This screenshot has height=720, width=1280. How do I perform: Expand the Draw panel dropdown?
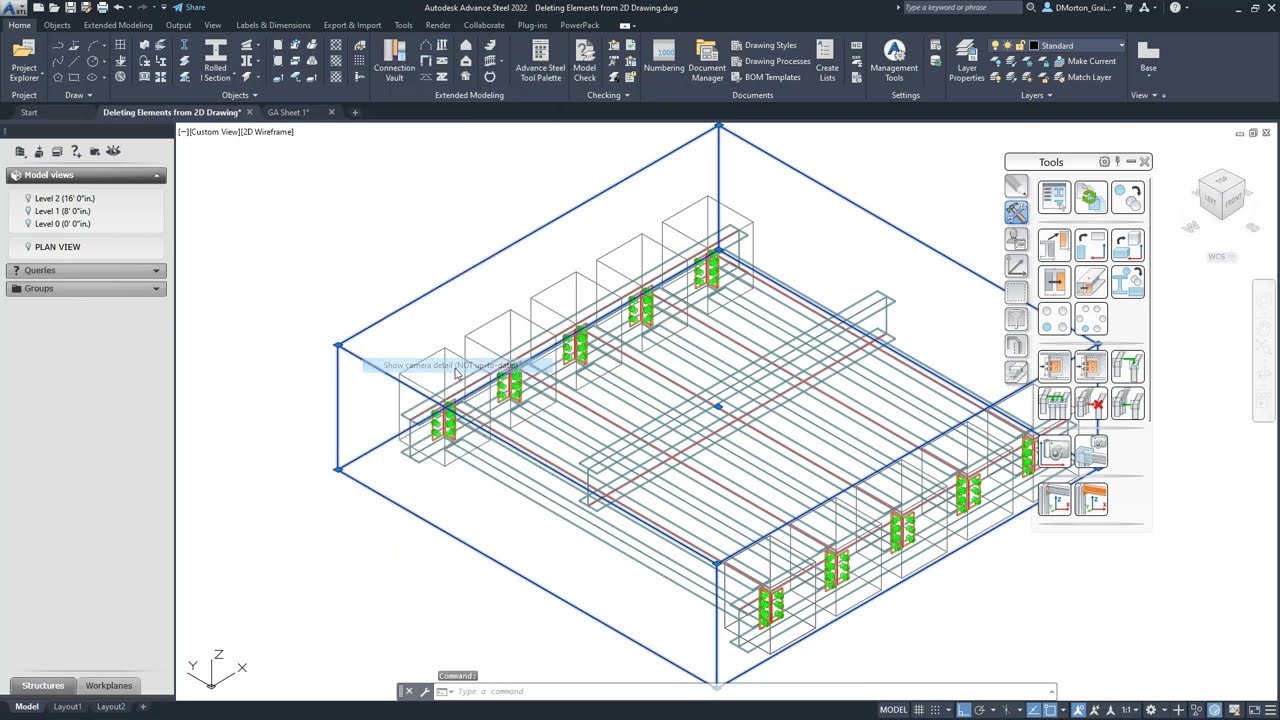coord(79,95)
